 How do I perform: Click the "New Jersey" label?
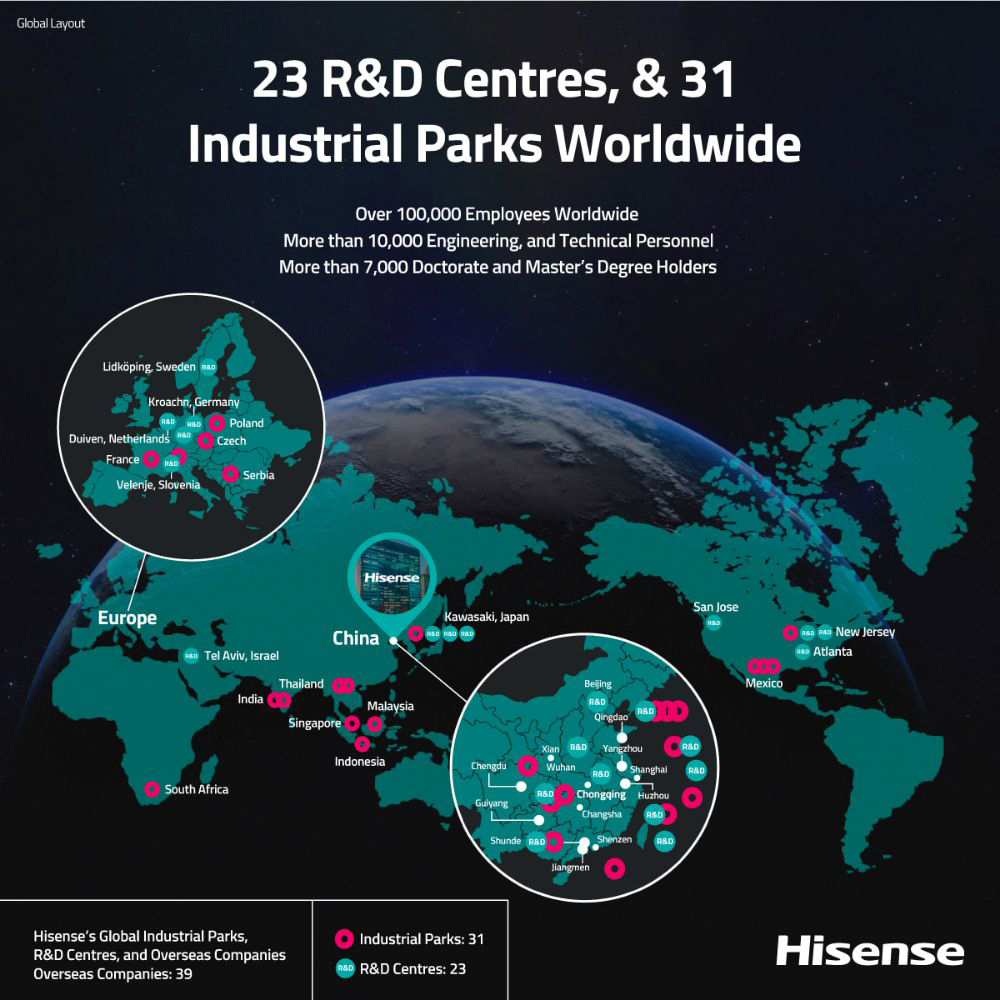pos(865,632)
